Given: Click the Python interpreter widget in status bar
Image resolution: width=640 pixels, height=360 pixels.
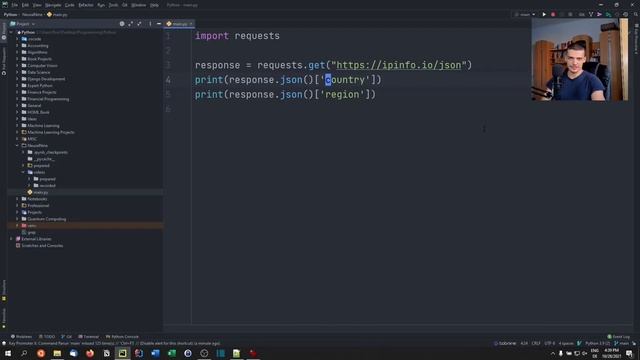Looking at the screenshot, I should [598, 343].
